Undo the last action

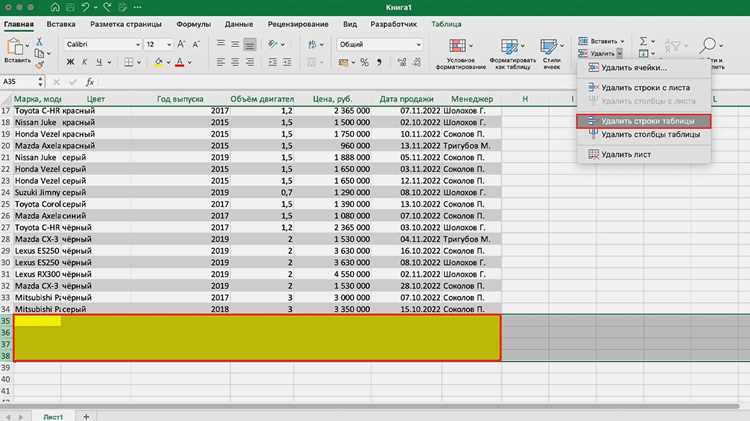point(85,7)
